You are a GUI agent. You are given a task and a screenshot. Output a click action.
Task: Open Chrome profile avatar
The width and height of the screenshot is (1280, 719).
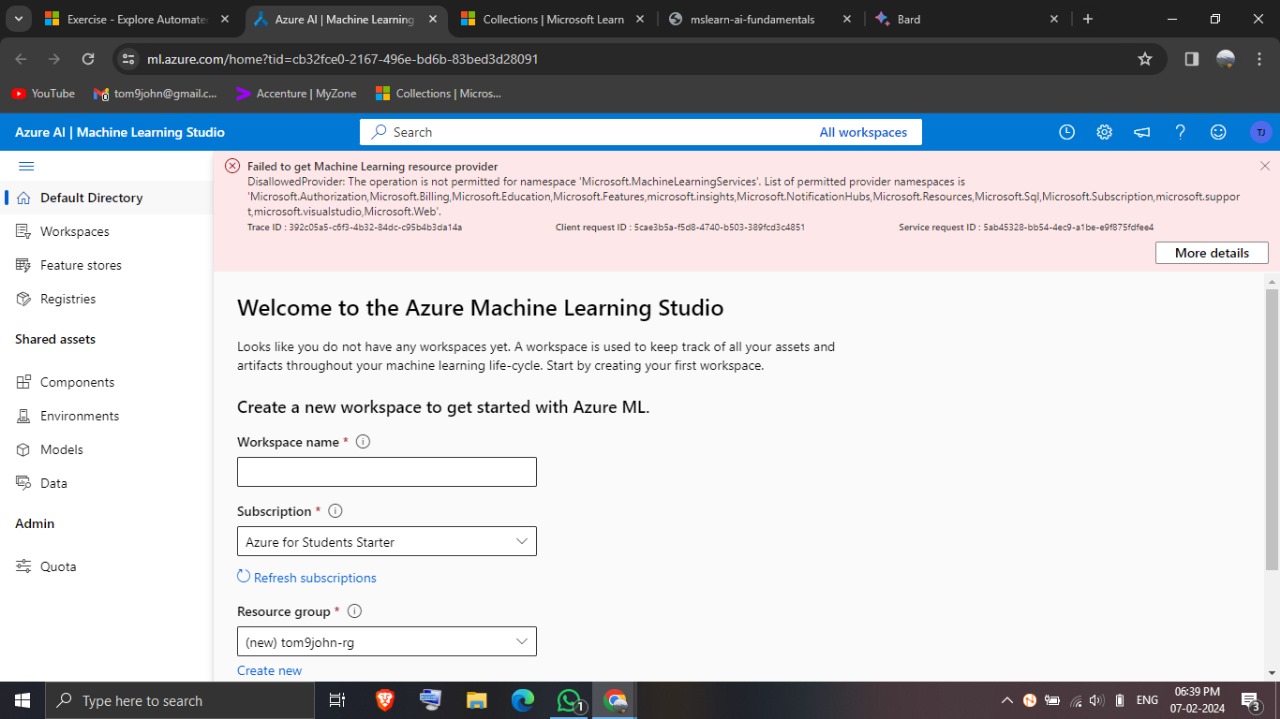tap(1225, 59)
